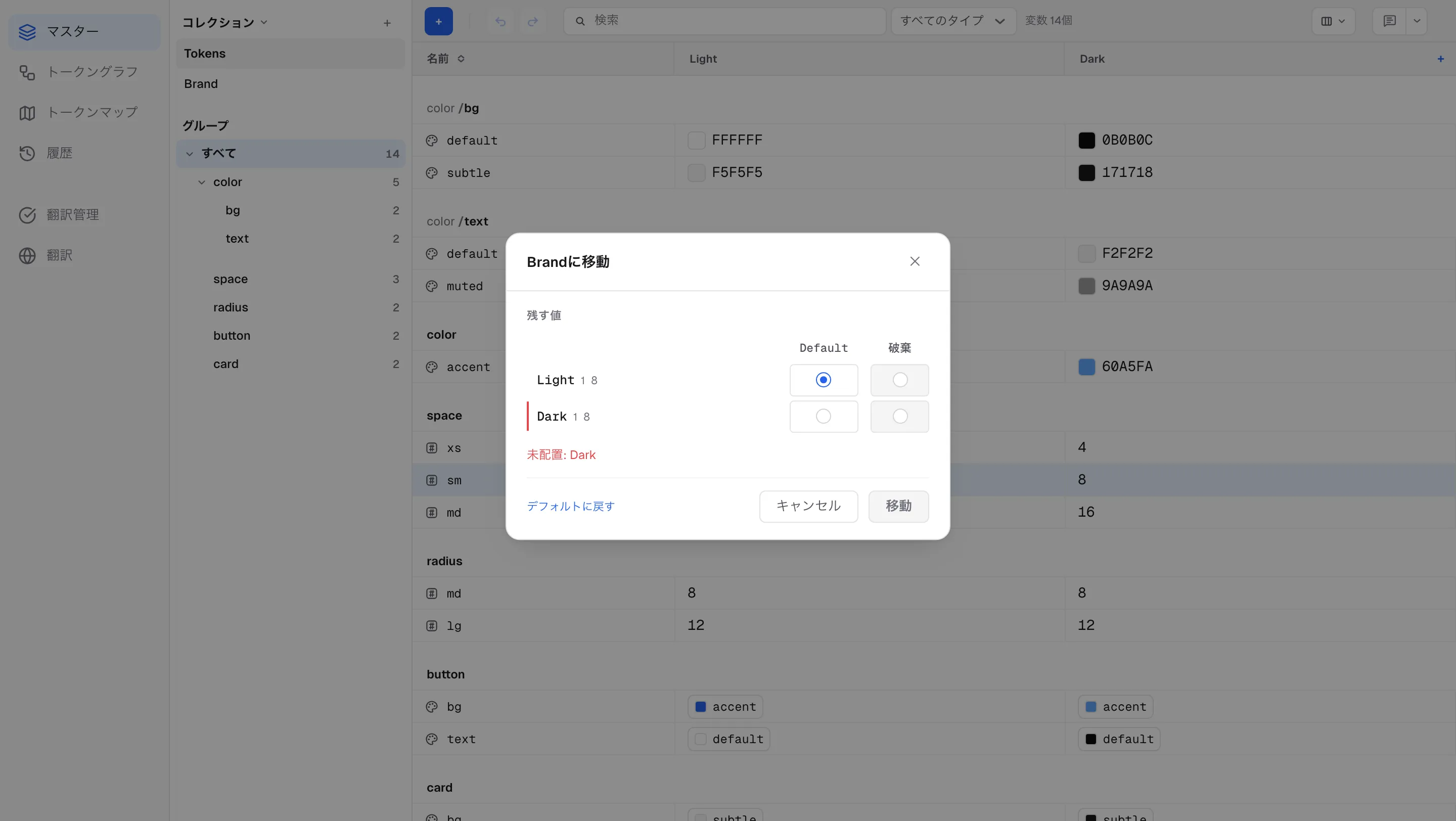Click the 翻訳管理 check-circle icon
The height and width of the screenshot is (821, 1456).
(x=27, y=215)
